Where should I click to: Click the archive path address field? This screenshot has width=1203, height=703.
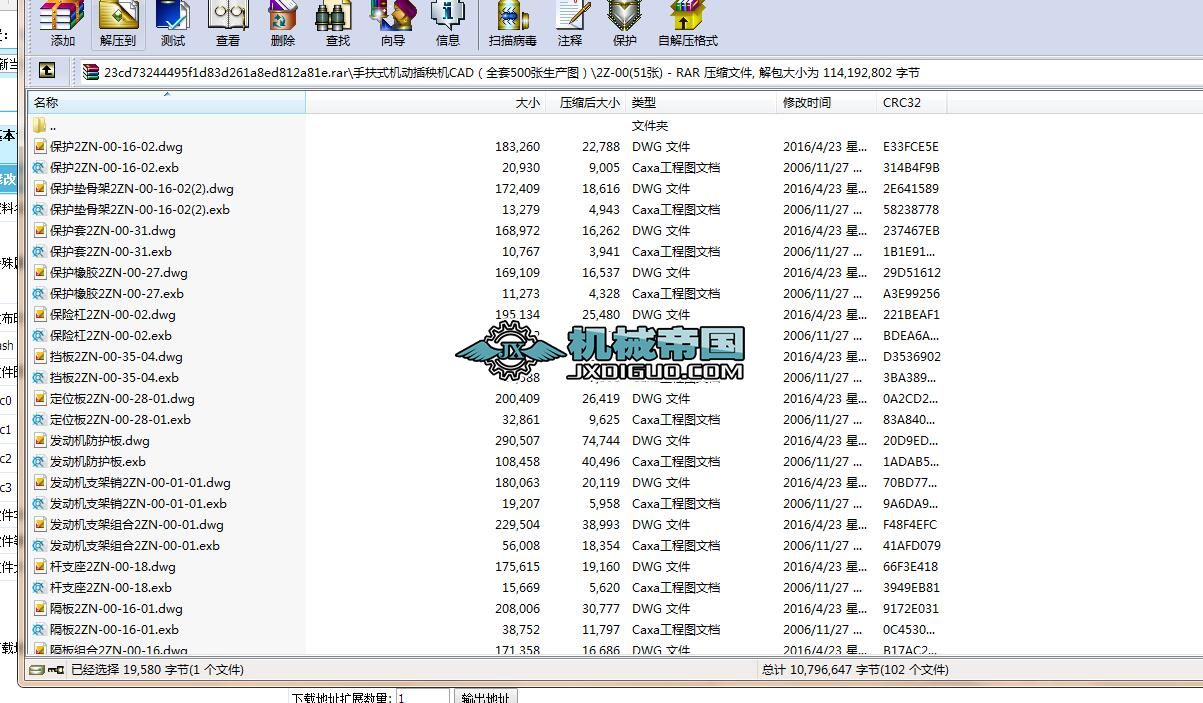coord(638,72)
